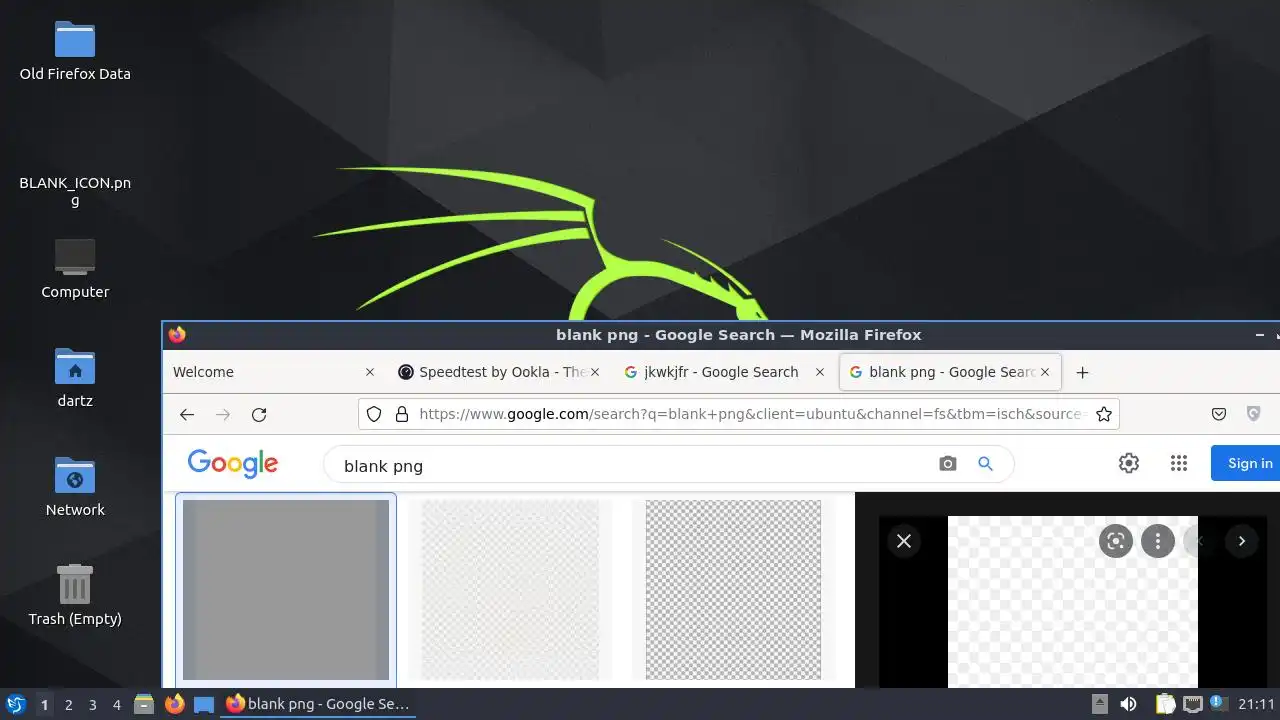Select the dark checkered third thumbnail
This screenshot has height=720, width=1280.
pyautogui.click(x=733, y=590)
